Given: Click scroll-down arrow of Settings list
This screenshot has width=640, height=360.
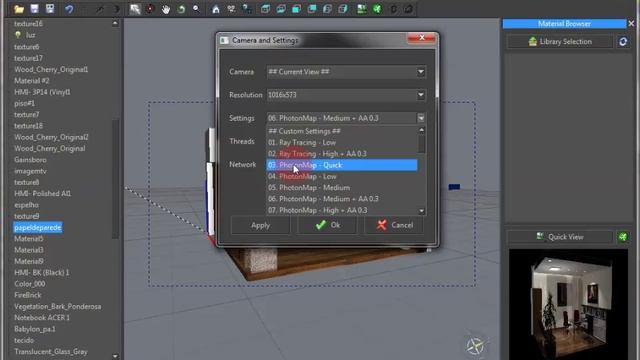Looking at the screenshot, I should (422, 211).
